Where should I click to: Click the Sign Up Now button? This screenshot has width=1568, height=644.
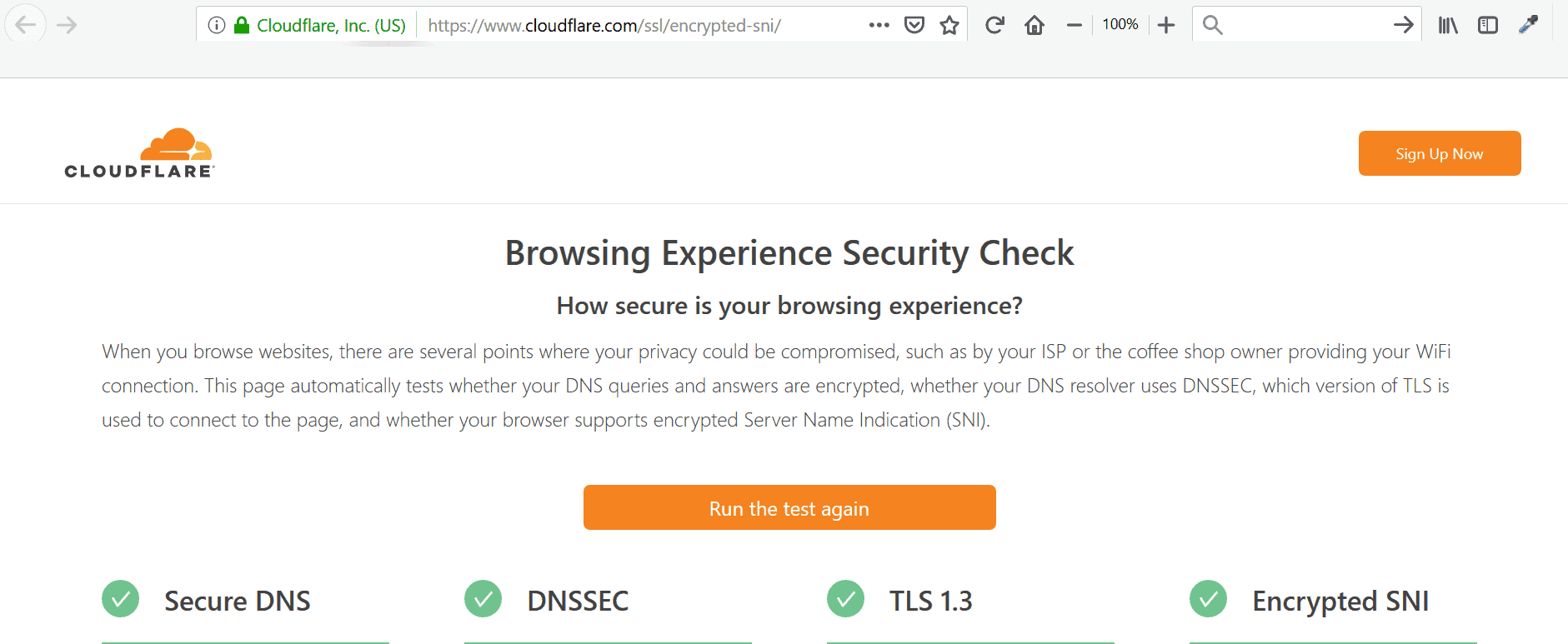pos(1440,153)
